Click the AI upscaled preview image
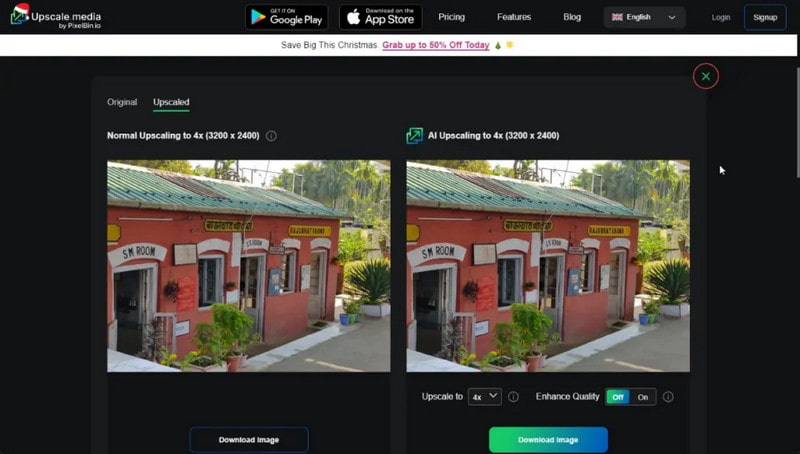Screen dimensions: 800x454 tap(548, 266)
